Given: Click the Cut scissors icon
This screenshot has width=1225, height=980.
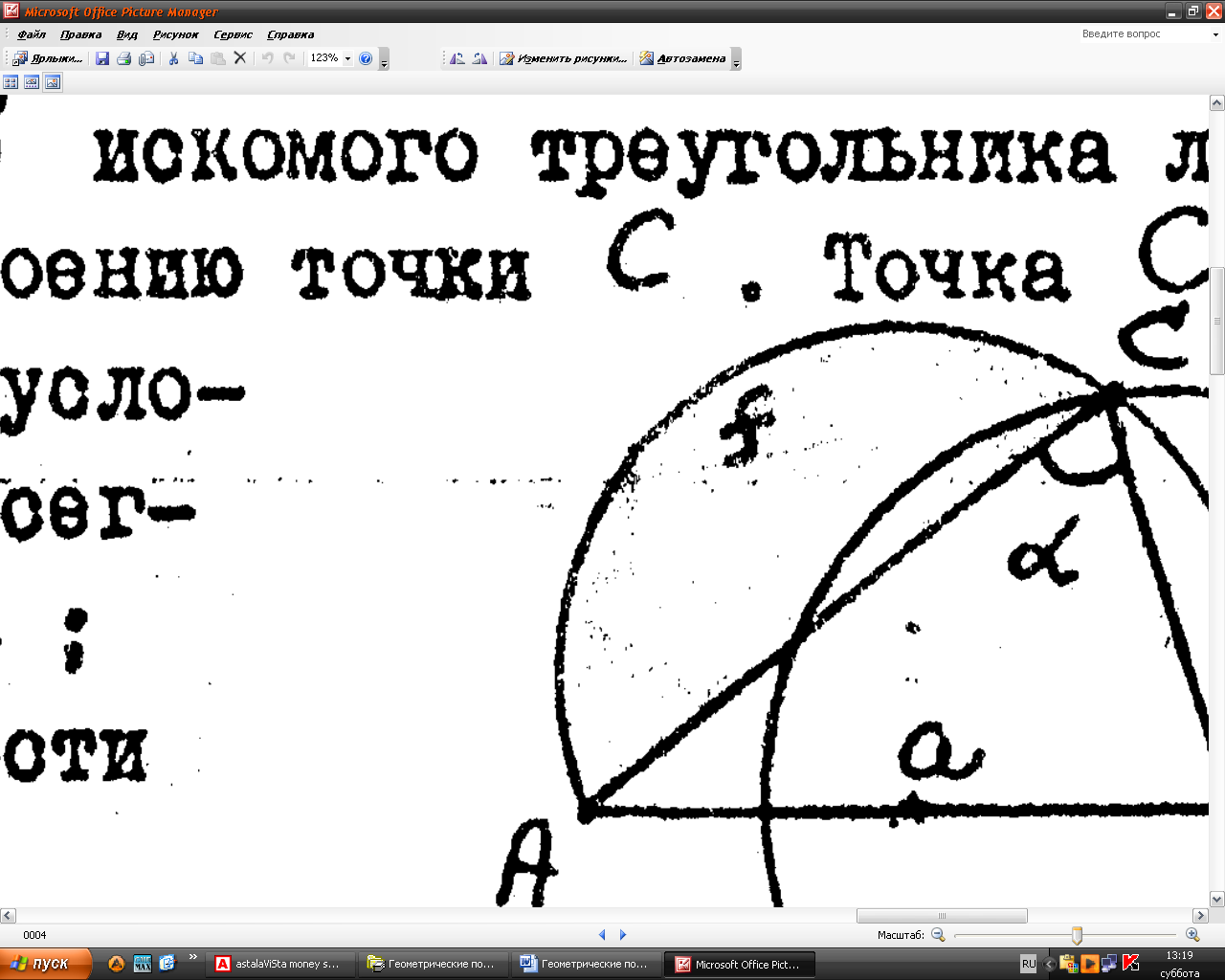Looking at the screenshot, I should 173,58.
